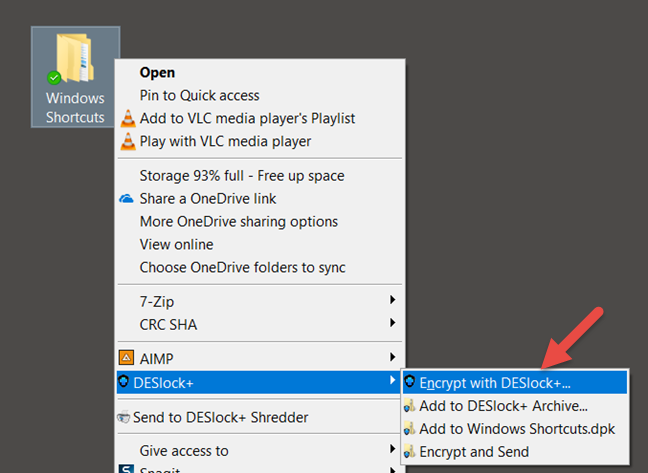Open the AIMP menu entry
This screenshot has width=648, height=473.
click(x=260, y=359)
